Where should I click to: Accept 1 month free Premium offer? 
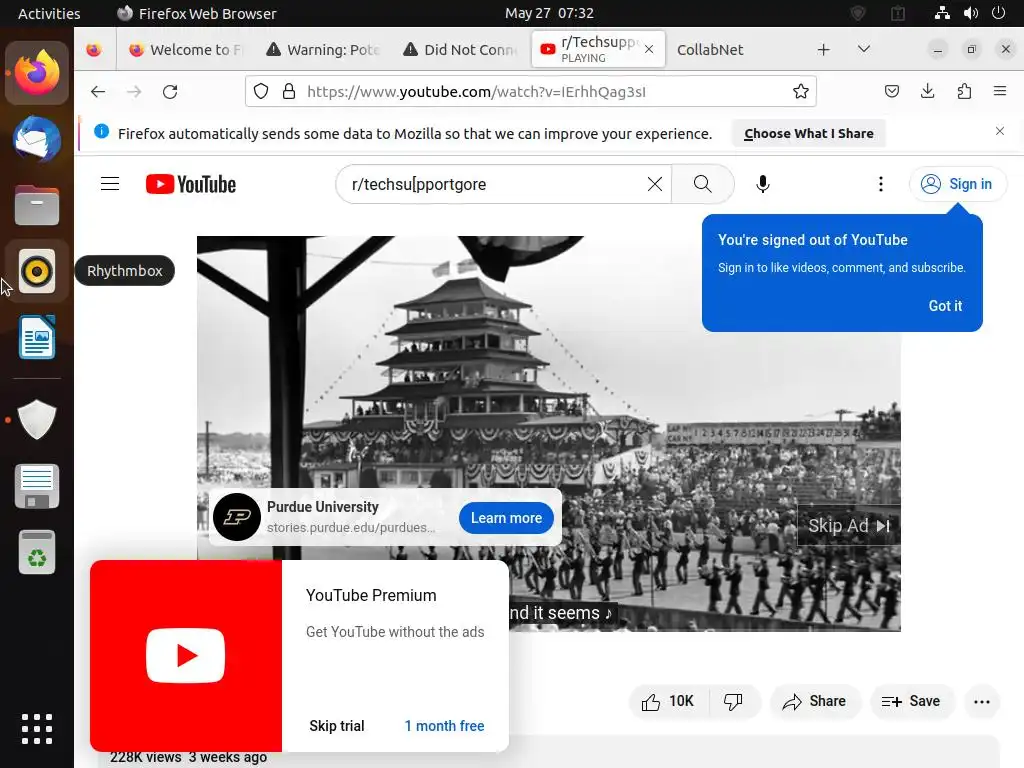point(444,726)
